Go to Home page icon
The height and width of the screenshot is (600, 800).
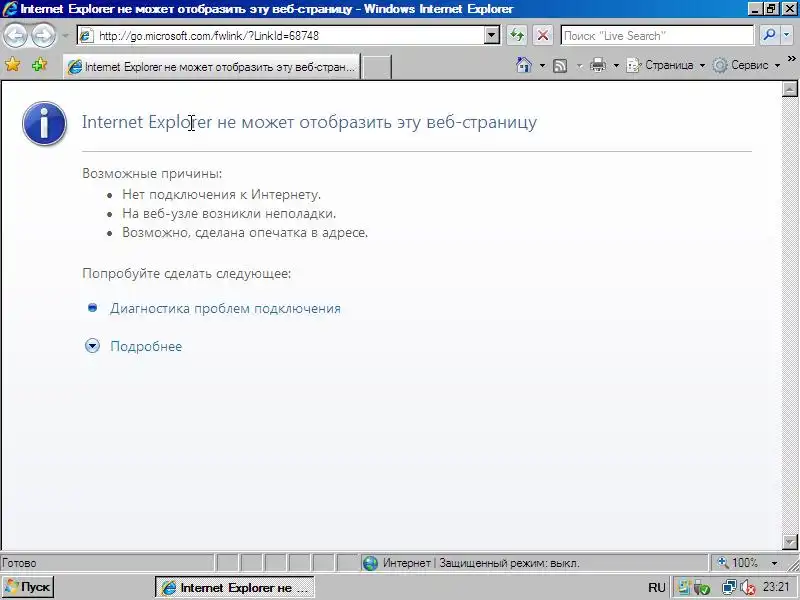click(x=524, y=65)
